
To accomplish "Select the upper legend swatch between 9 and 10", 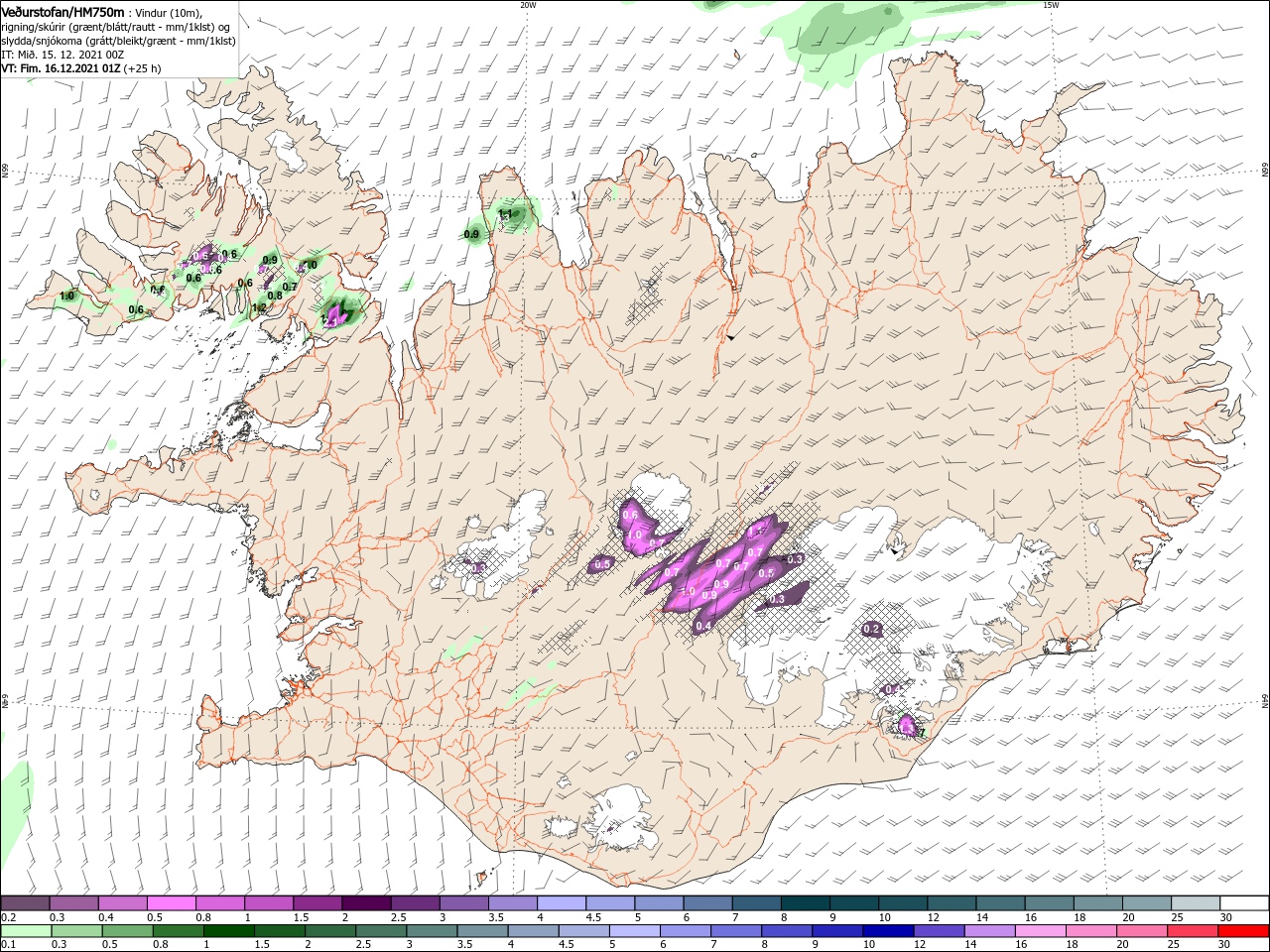I will pos(852,903).
